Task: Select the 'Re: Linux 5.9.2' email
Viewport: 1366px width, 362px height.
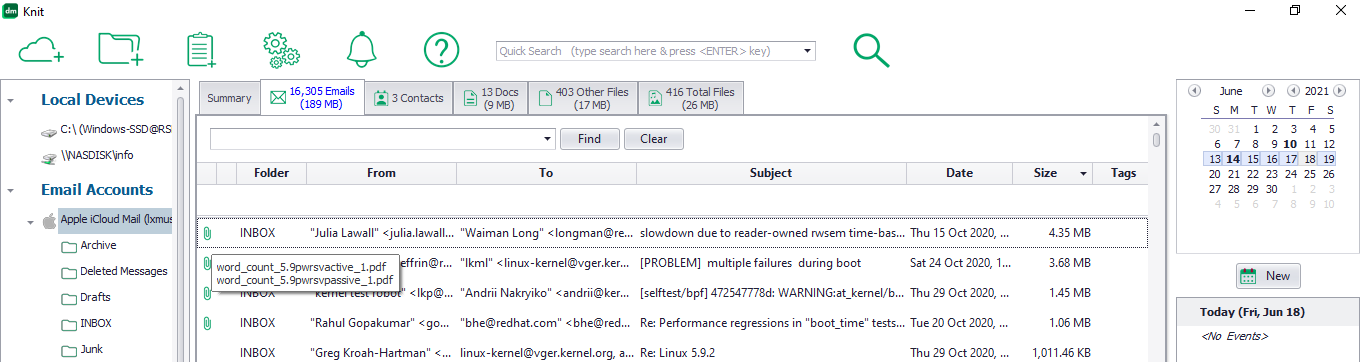Action: click(672, 353)
